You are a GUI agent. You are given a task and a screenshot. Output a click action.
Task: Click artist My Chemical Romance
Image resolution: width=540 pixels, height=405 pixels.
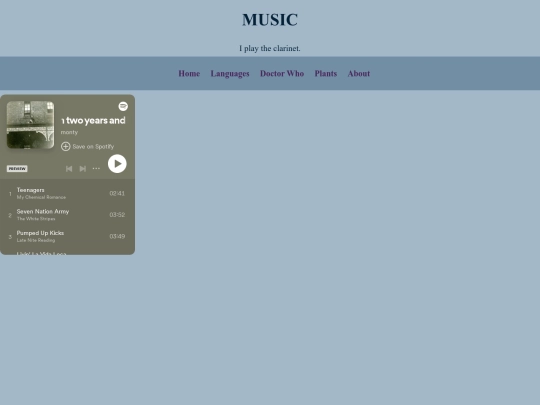click(x=41, y=197)
